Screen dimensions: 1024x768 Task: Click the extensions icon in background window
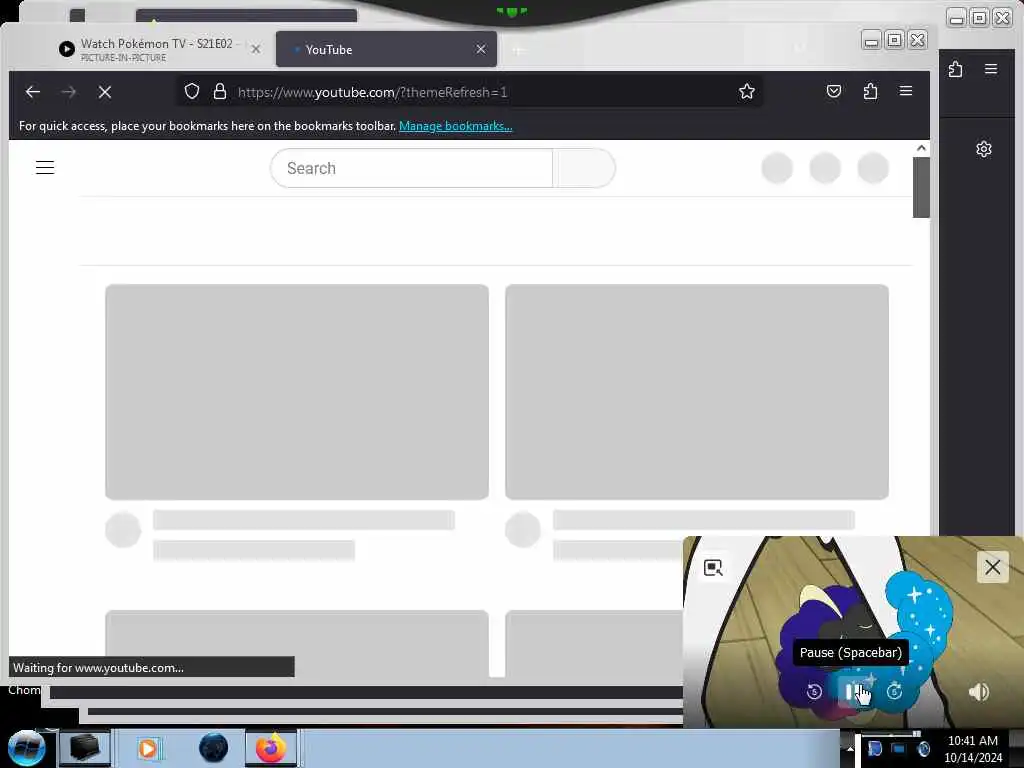[x=955, y=69]
